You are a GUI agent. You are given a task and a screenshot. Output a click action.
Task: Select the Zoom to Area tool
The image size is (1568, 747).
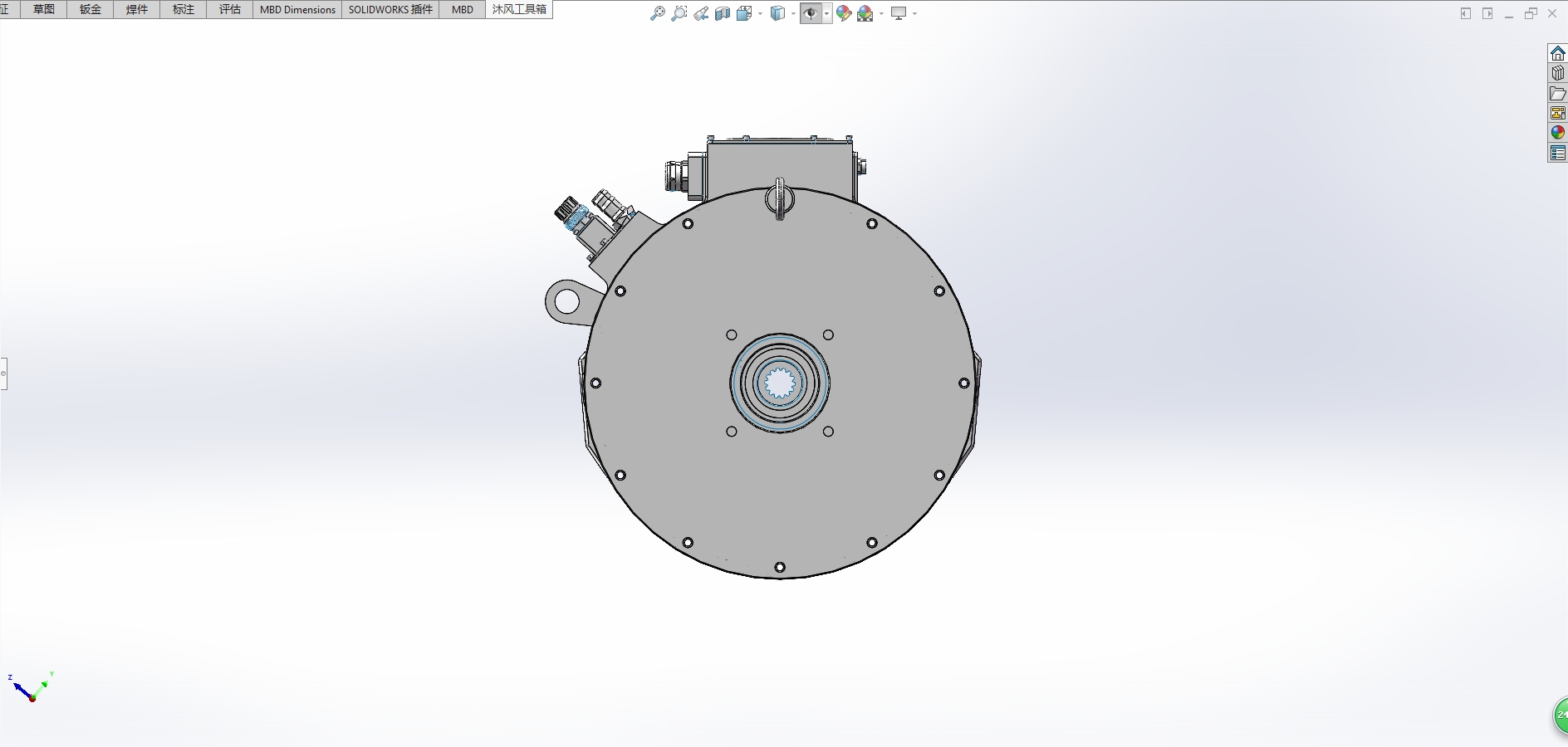[679, 13]
